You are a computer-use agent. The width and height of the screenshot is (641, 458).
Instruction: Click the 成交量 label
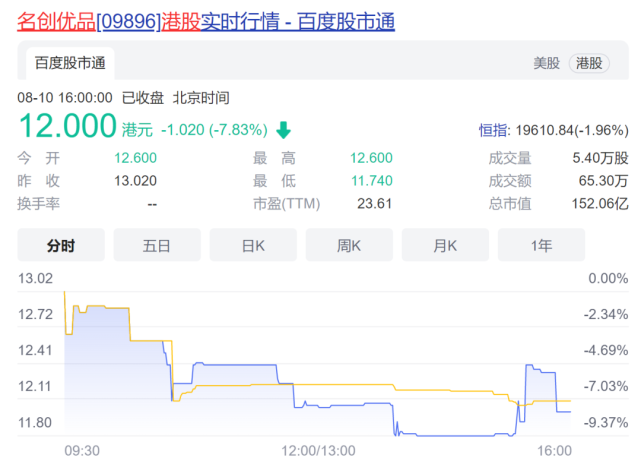(x=510, y=158)
